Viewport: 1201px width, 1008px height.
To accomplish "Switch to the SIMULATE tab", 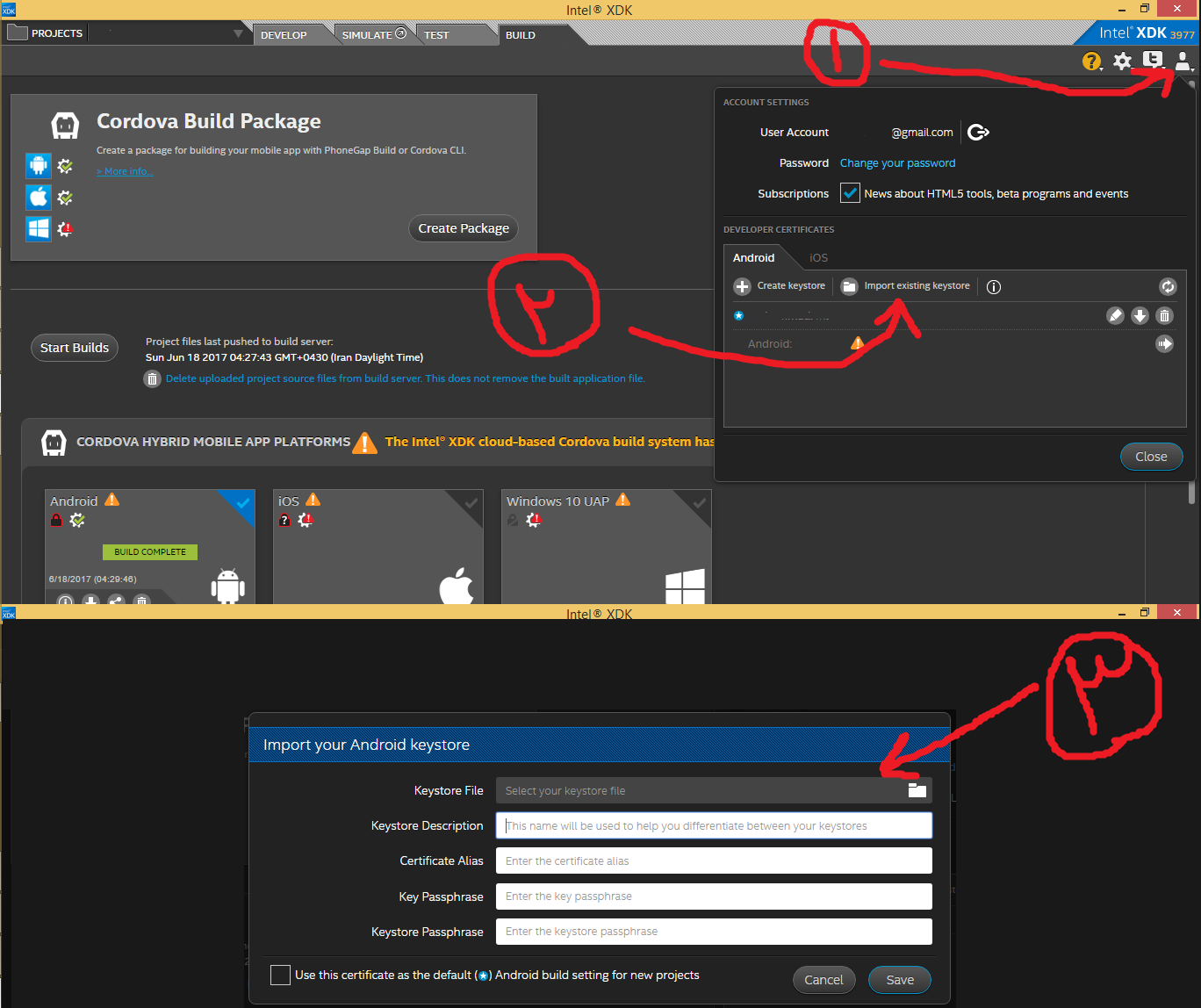I will [374, 34].
